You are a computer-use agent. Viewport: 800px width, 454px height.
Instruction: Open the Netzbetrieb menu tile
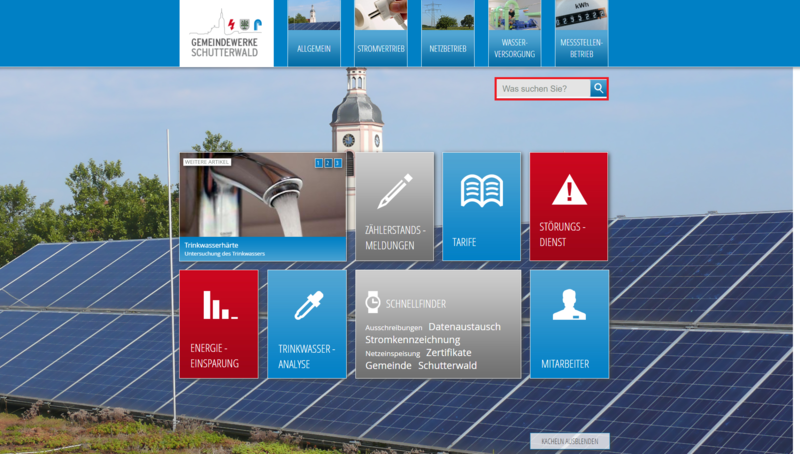447,33
